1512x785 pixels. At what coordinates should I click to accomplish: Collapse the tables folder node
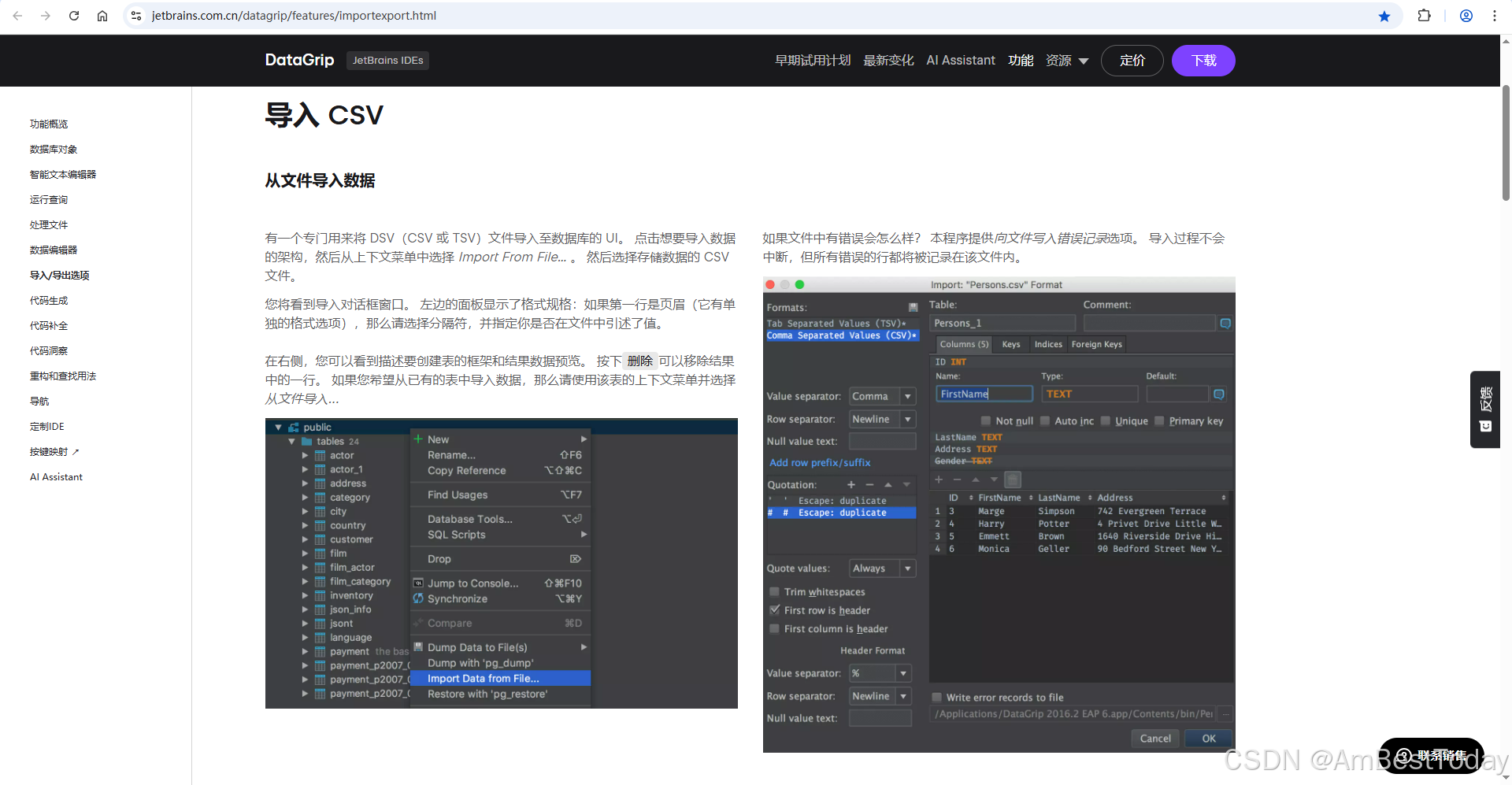click(x=291, y=442)
